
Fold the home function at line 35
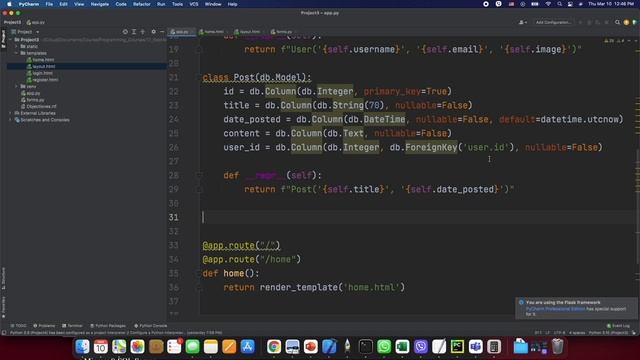tap(199, 273)
